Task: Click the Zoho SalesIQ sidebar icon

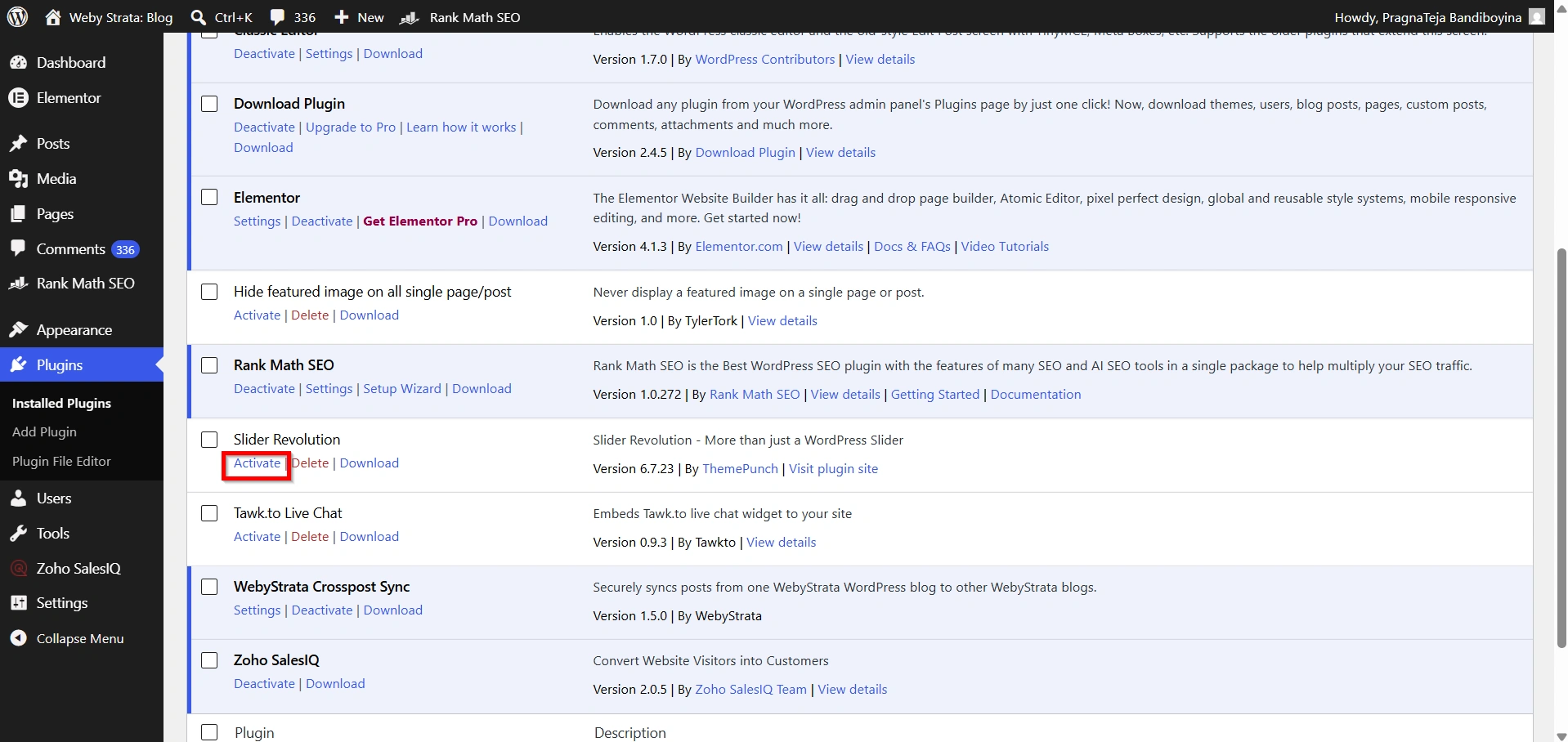Action: click(19, 569)
